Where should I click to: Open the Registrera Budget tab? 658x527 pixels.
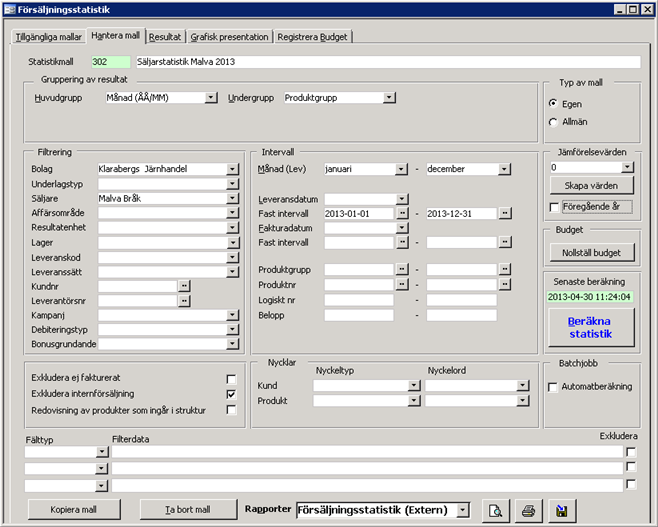(x=314, y=37)
